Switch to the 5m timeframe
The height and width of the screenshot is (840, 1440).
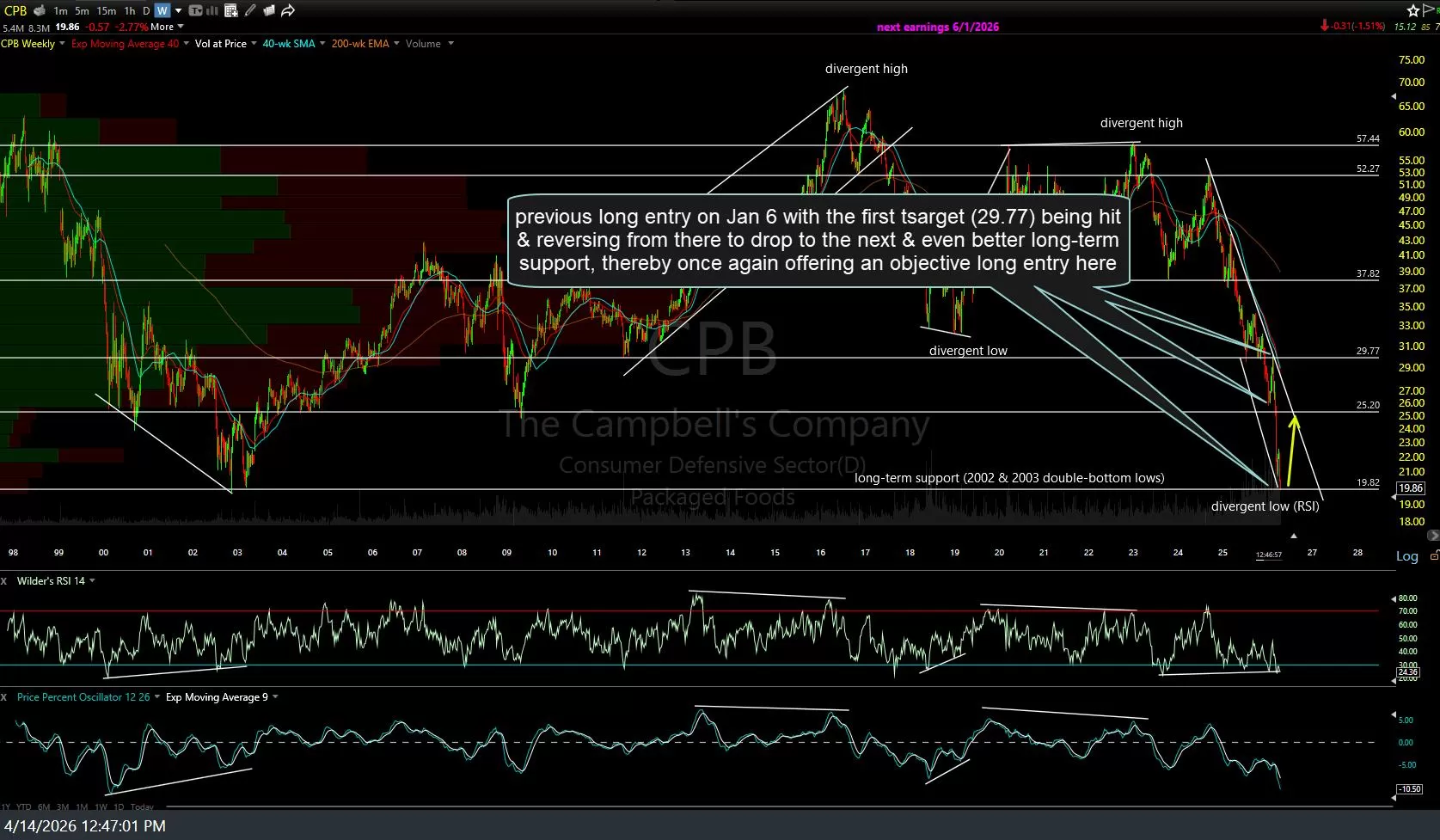(82, 11)
